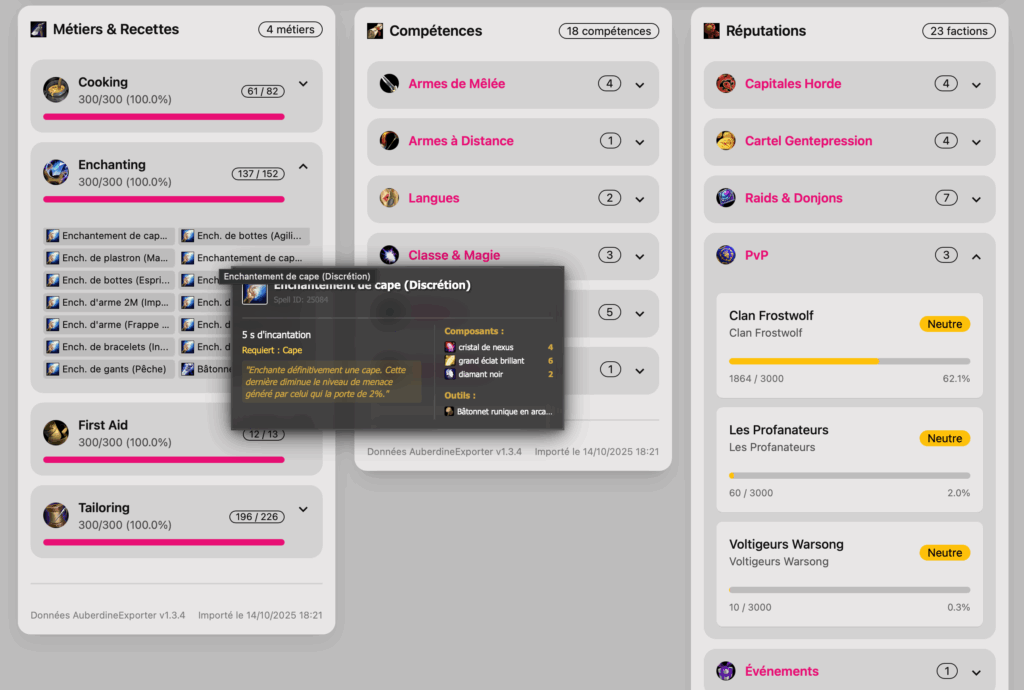The image size is (1024, 690).
Task: Collapse the PvP reputation section
Action: click(x=976, y=257)
